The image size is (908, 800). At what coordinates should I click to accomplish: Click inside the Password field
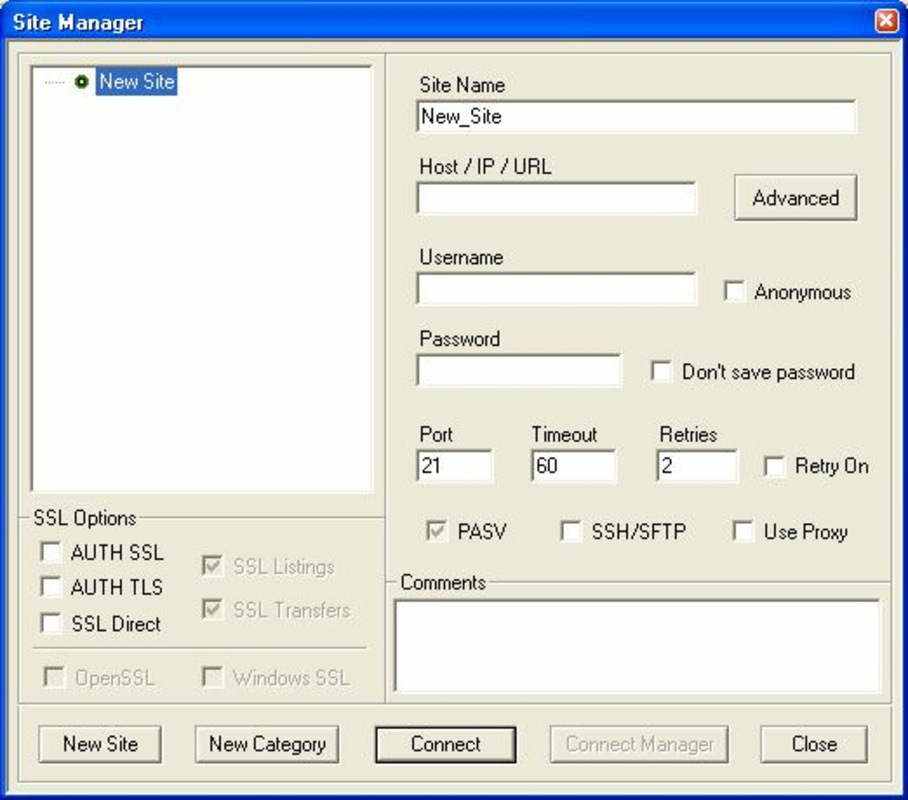[x=519, y=370]
